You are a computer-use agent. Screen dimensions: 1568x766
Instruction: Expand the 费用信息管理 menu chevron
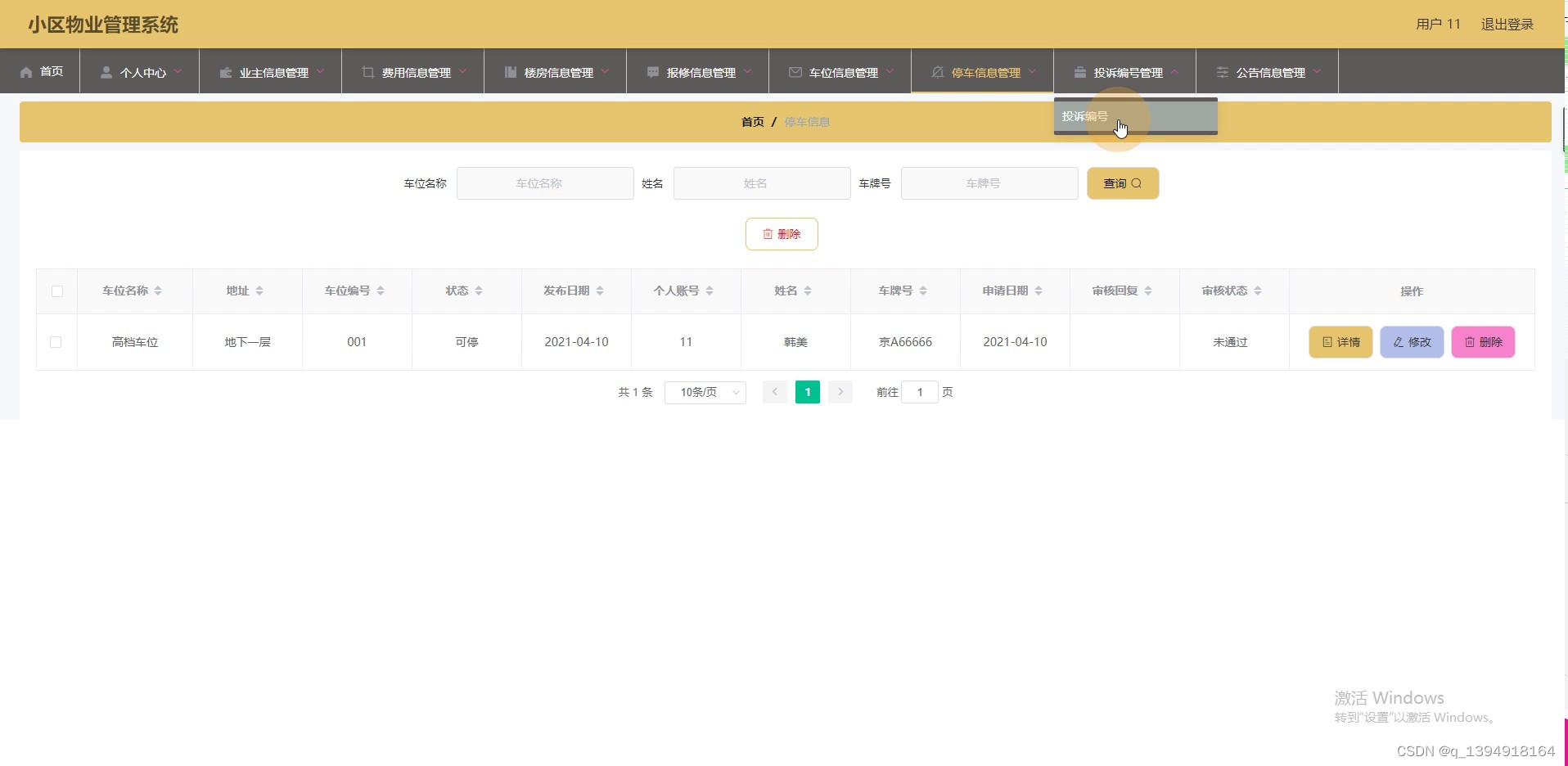pos(462,71)
